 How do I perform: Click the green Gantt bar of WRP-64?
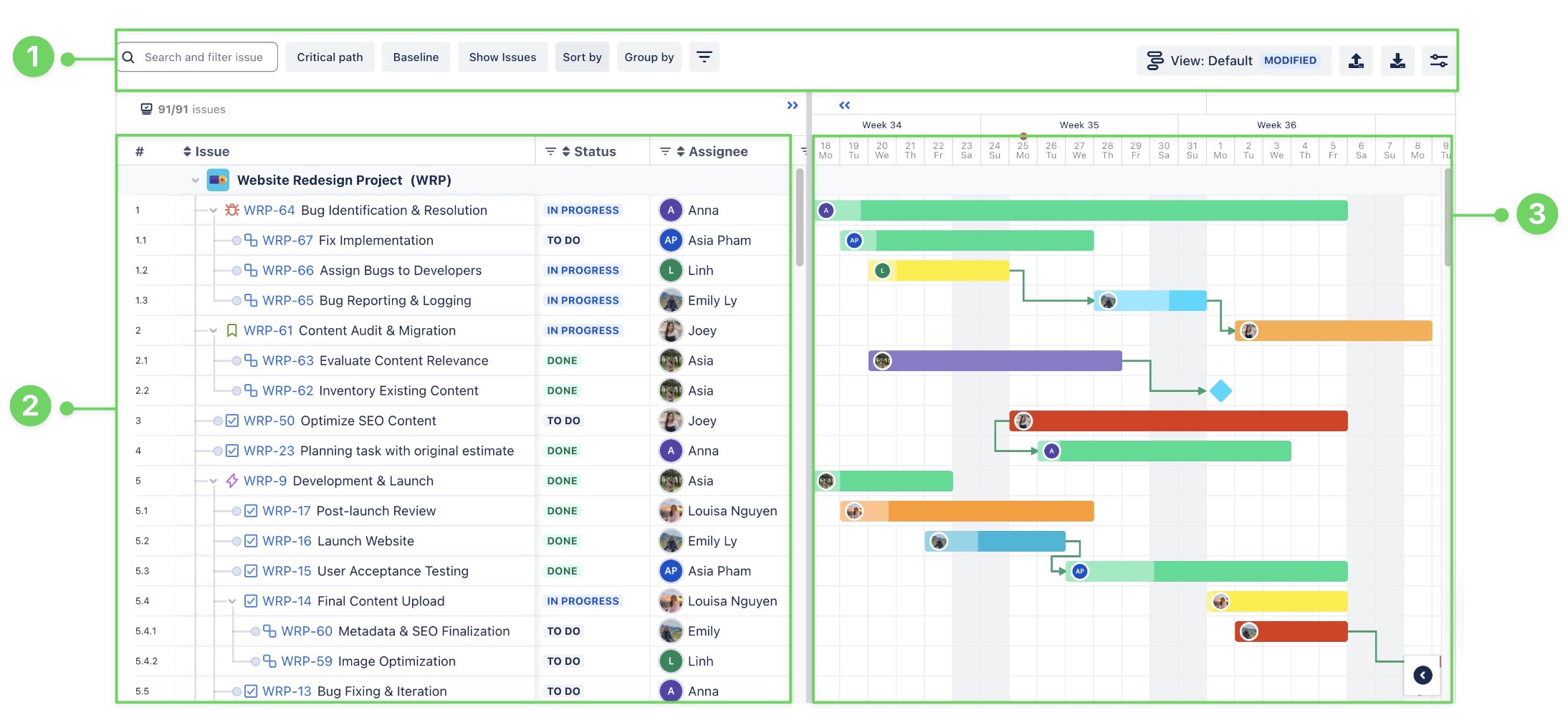(1082, 210)
